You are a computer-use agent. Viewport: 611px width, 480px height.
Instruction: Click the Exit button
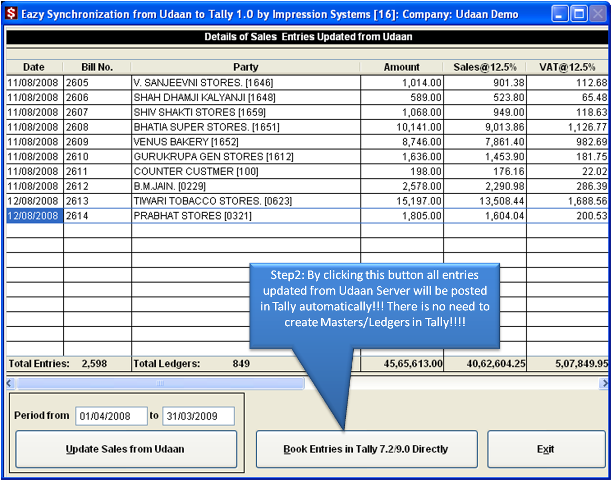tap(546, 449)
